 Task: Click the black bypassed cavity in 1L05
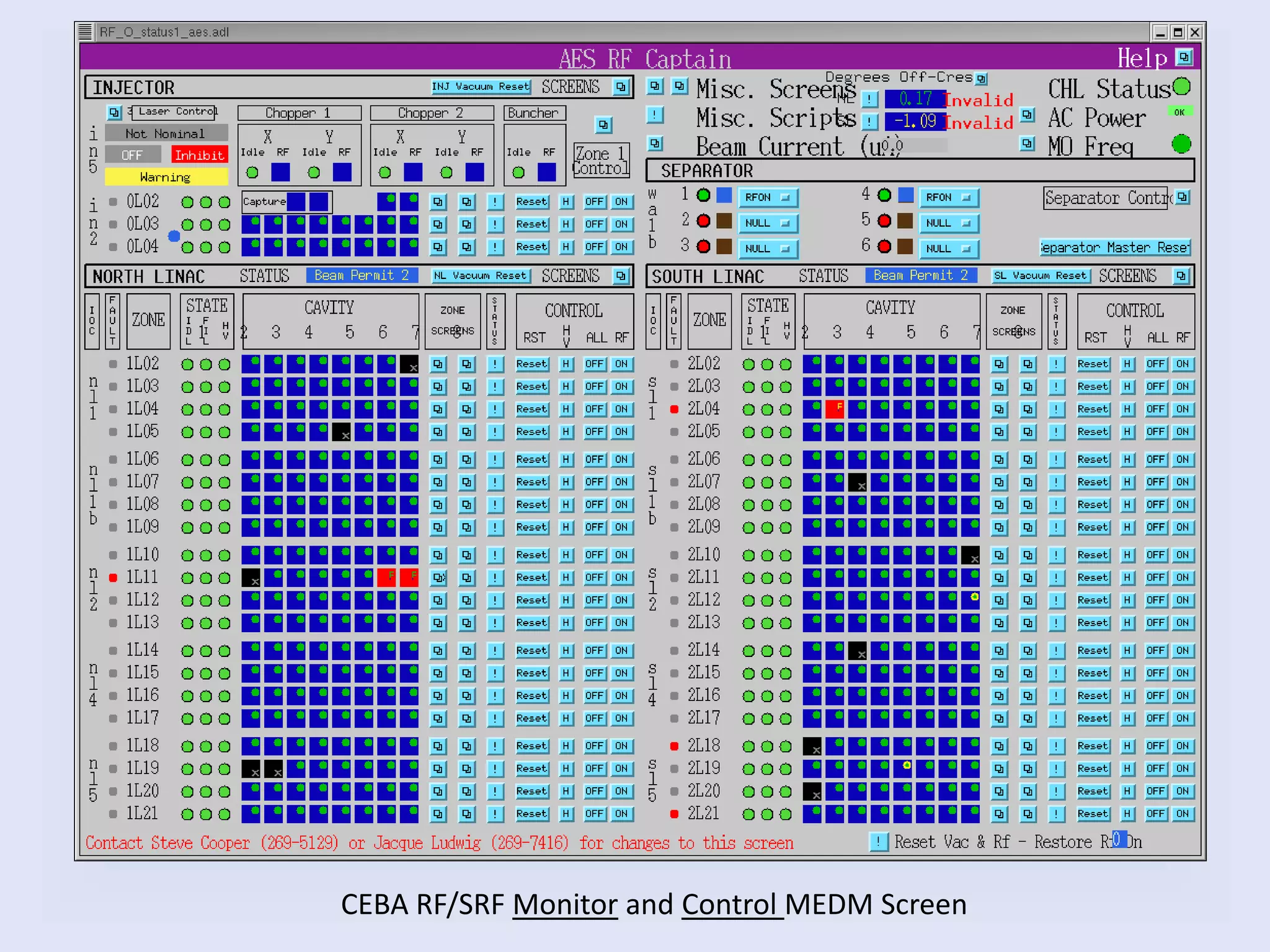pyautogui.click(x=342, y=431)
